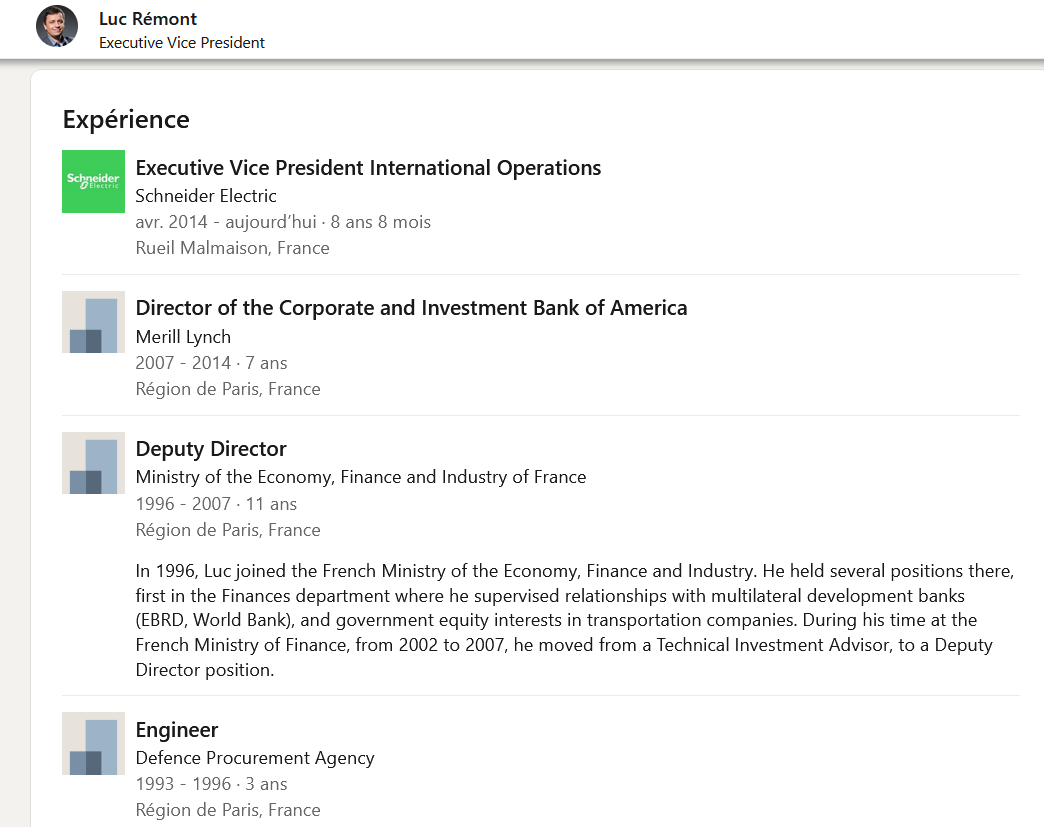Open 'Director of the Corporate and Investment Bank' title
This screenshot has height=827, width=1044.
[x=411, y=308]
